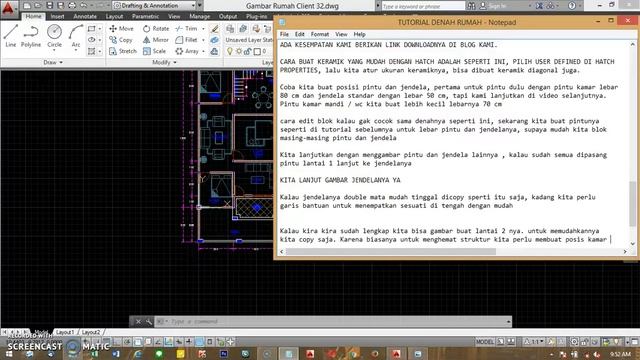
Task: Click the AutoCAD keyword search field
Action: [x=423, y=6]
